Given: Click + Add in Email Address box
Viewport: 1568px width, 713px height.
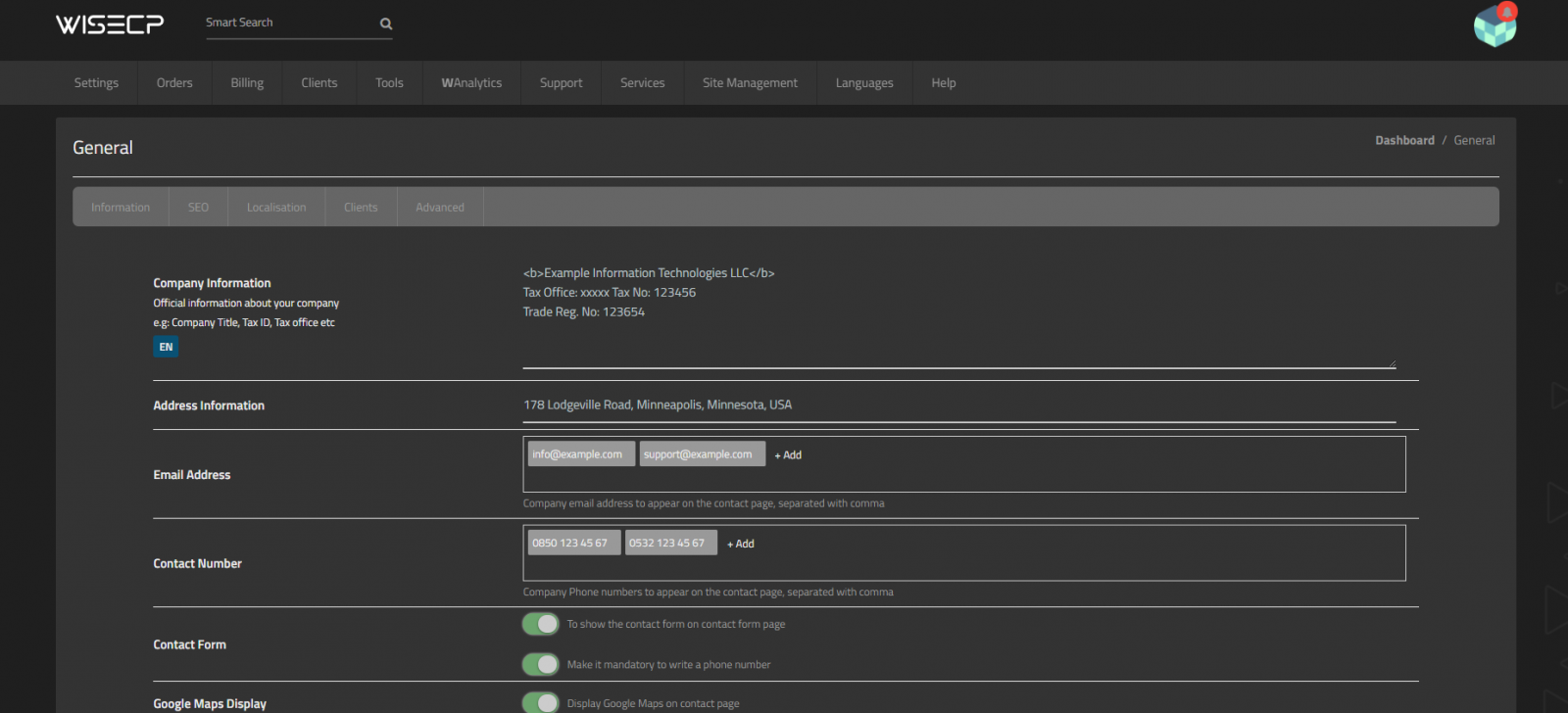Looking at the screenshot, I should [788, 455].
